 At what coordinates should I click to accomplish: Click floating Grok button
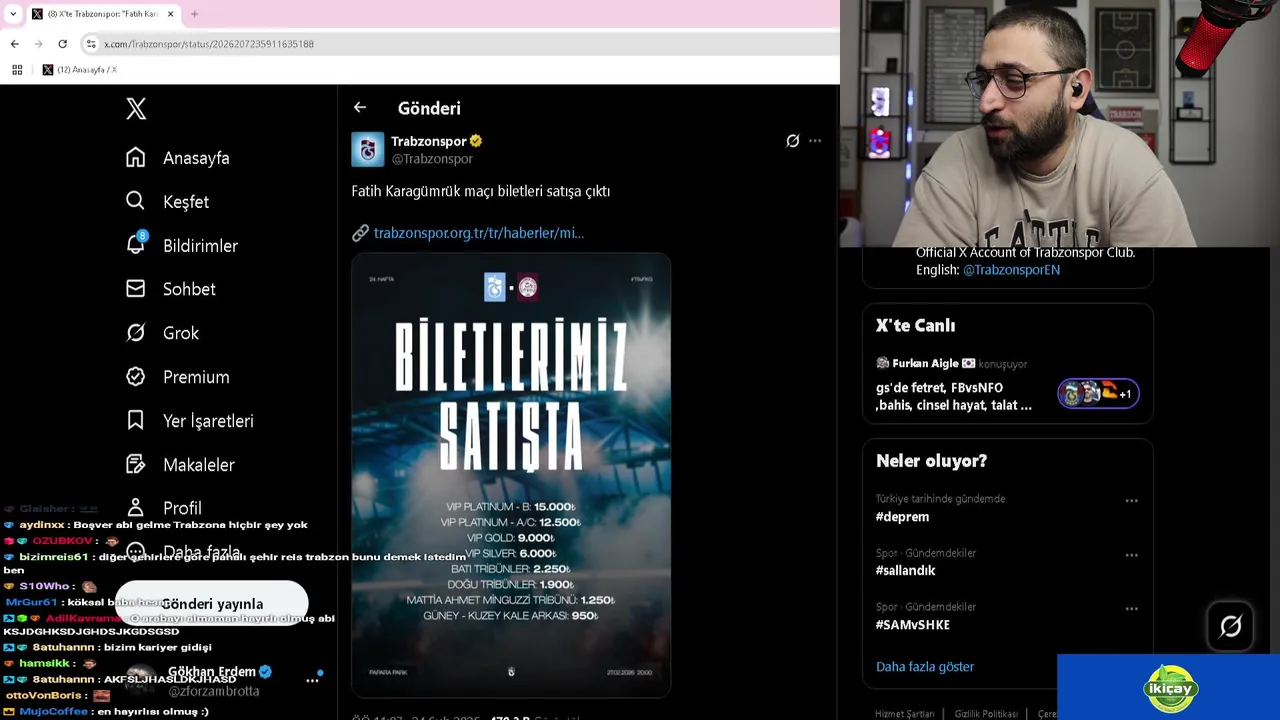point(1231,627)
